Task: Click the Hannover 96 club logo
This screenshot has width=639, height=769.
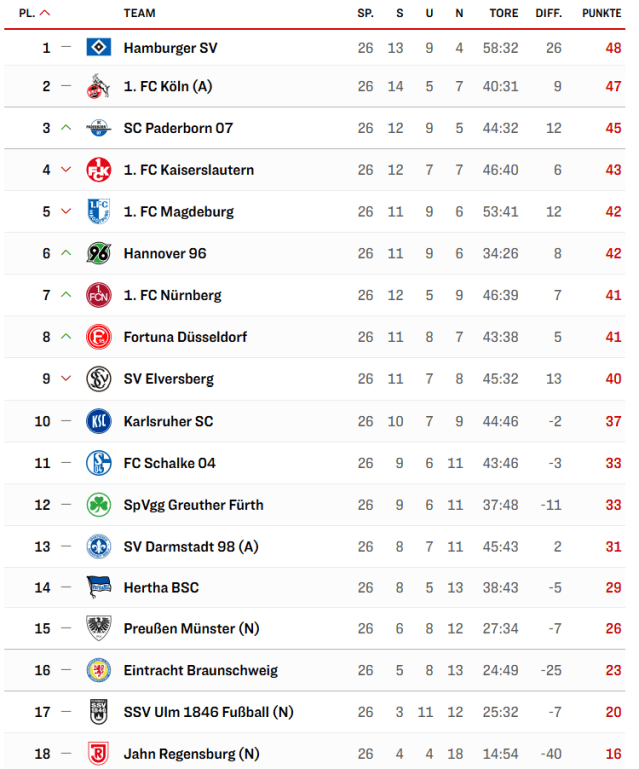Action: [98, 254]
